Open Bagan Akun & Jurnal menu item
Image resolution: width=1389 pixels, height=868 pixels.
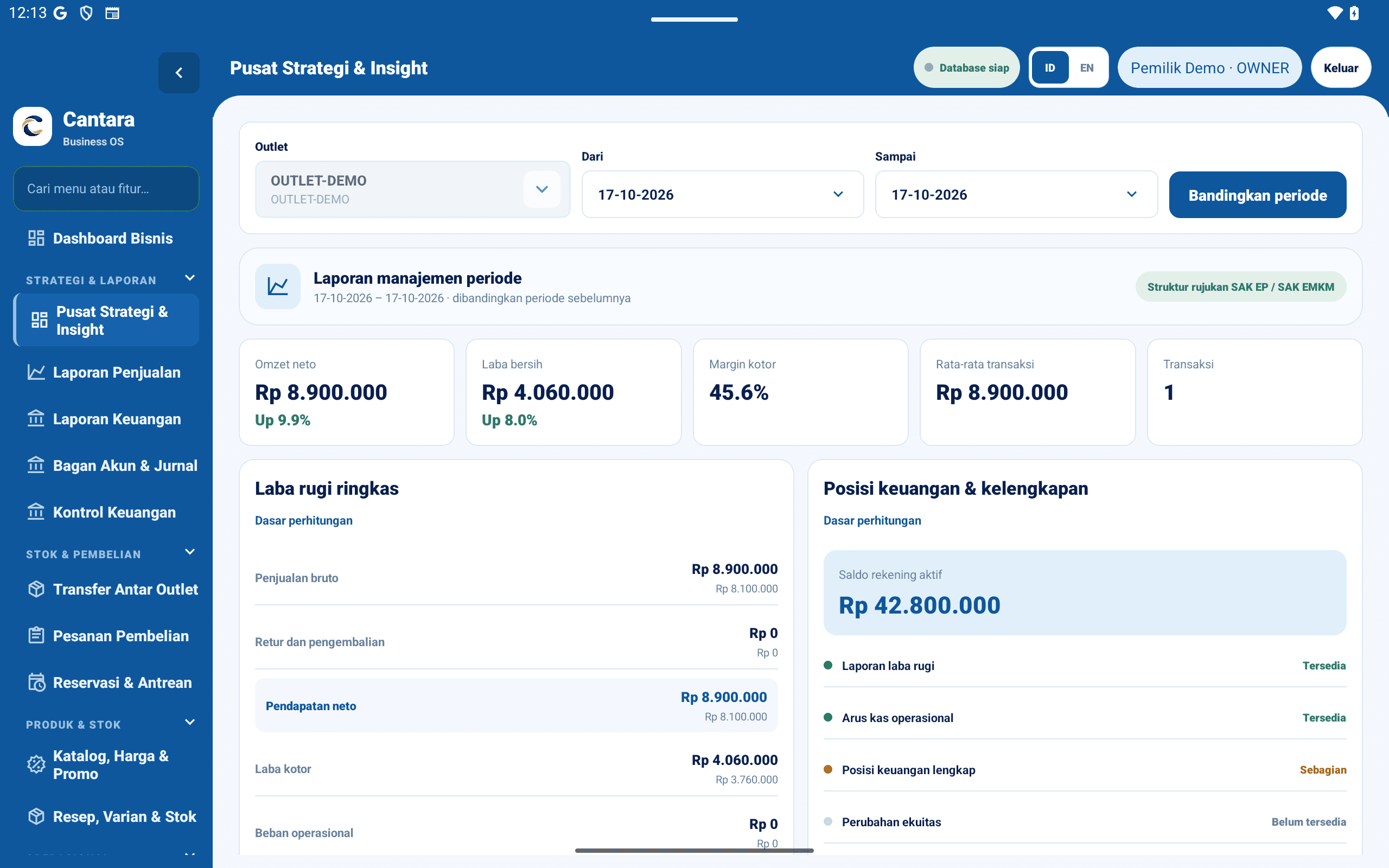[x=106, y=465]
